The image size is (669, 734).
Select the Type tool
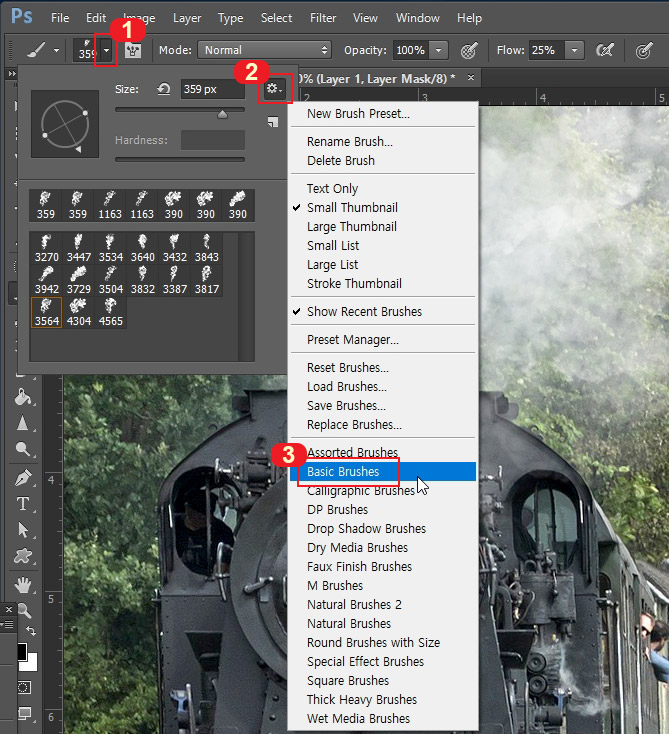22,504
